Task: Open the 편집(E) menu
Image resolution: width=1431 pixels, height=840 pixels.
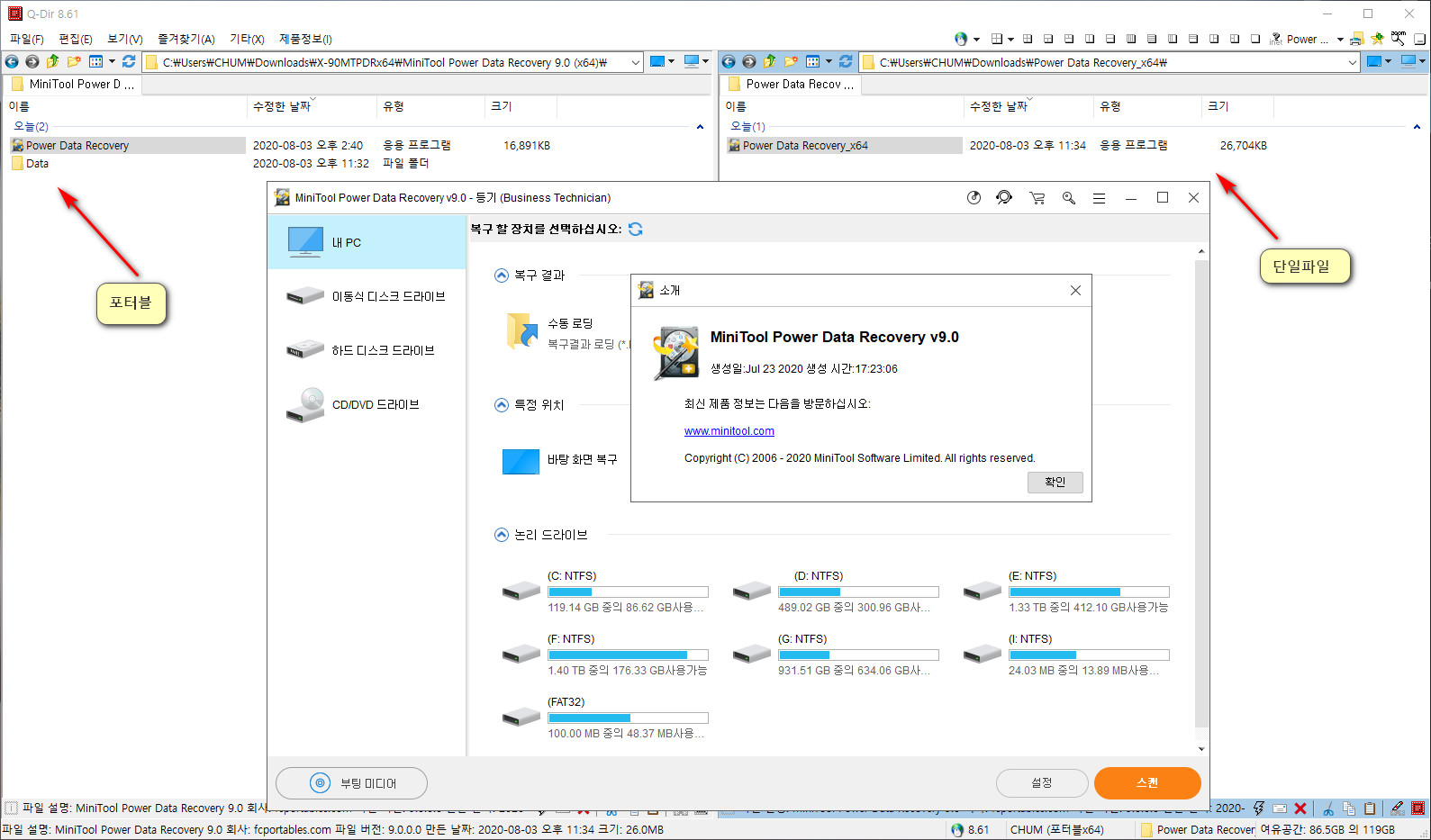Action: pos(75,39)
